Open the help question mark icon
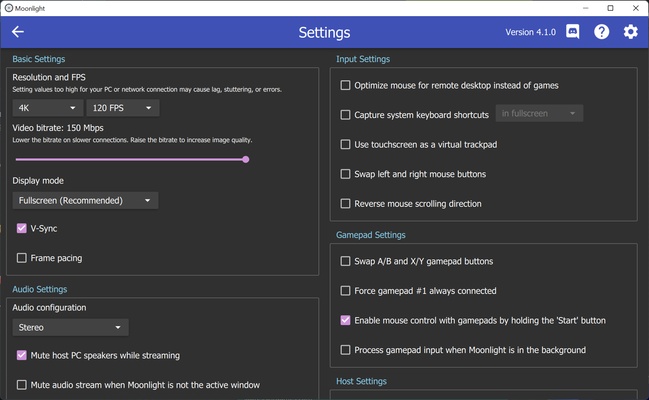The image size is (649, 400). [601, 31]
